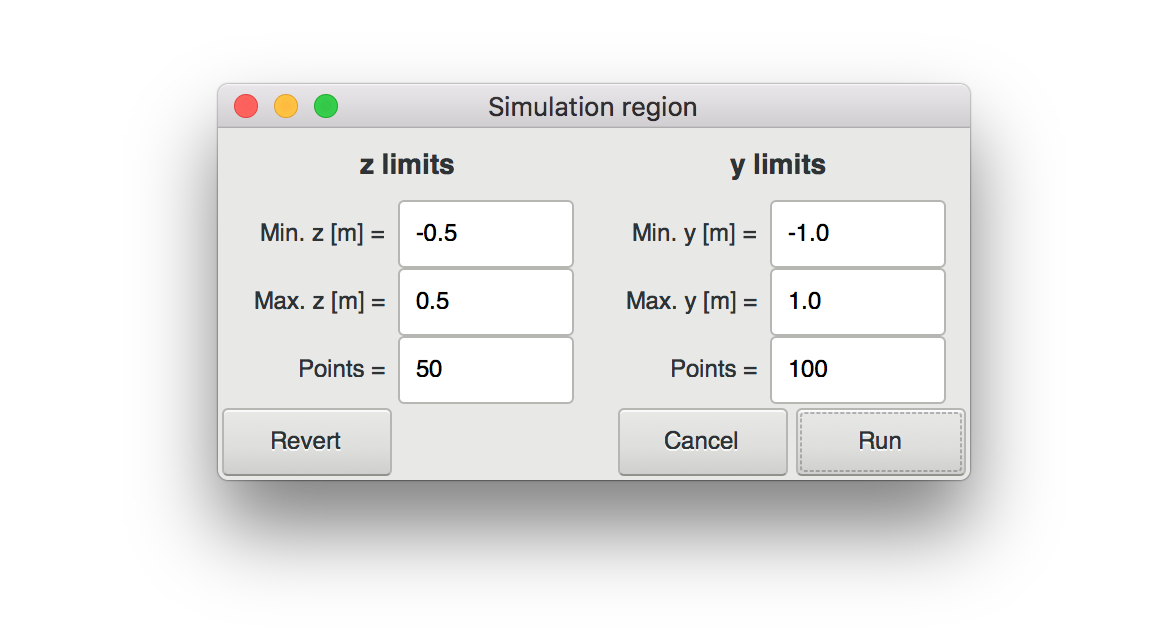1176x640 pixels.
Task: Click the Points label under z limits
Action: 342,369
